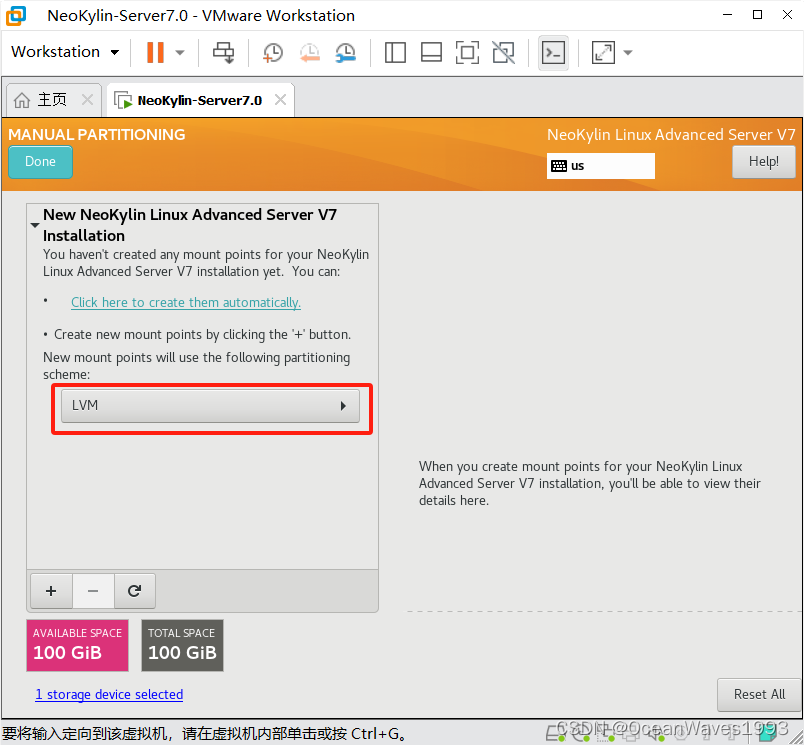804x745 pixels.
Task: Minimize the VMware Workstation window
Action: [728, 15]
